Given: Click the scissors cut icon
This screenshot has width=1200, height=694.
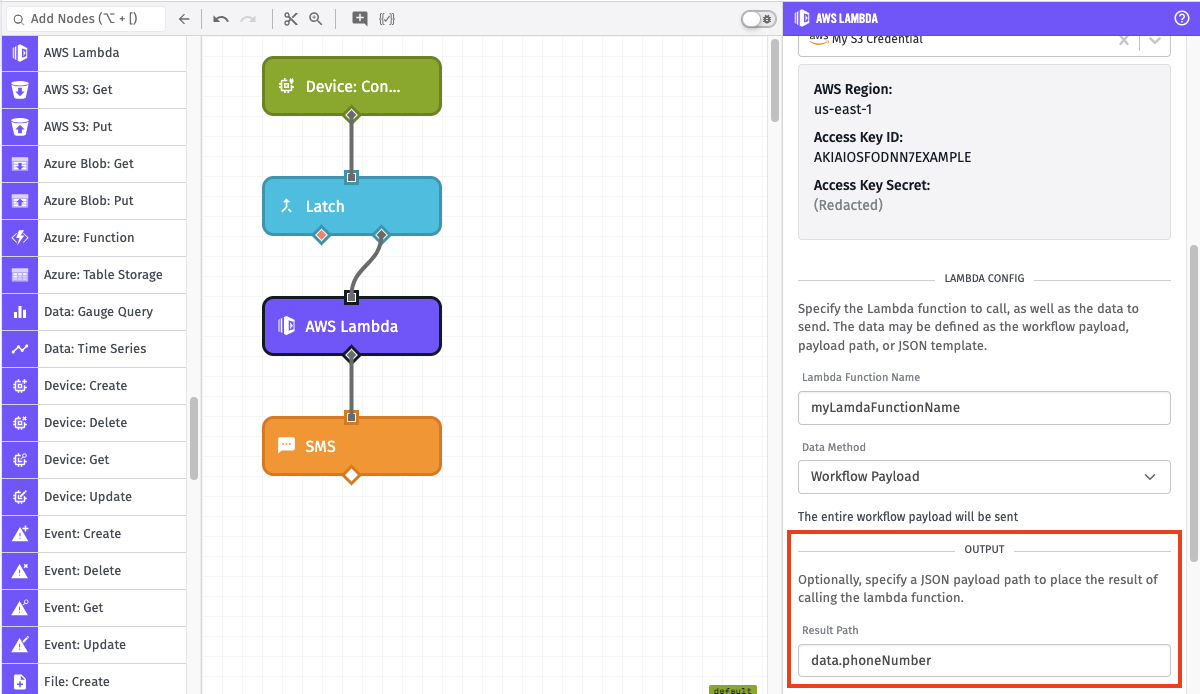Looking at the screenshot, I should coord(290,18).
